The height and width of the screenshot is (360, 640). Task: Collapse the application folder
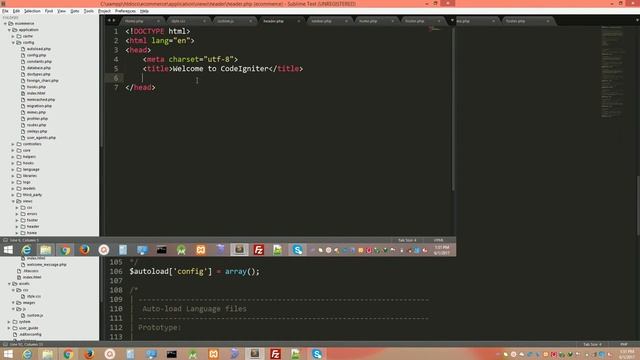click(x=9, y=30)
